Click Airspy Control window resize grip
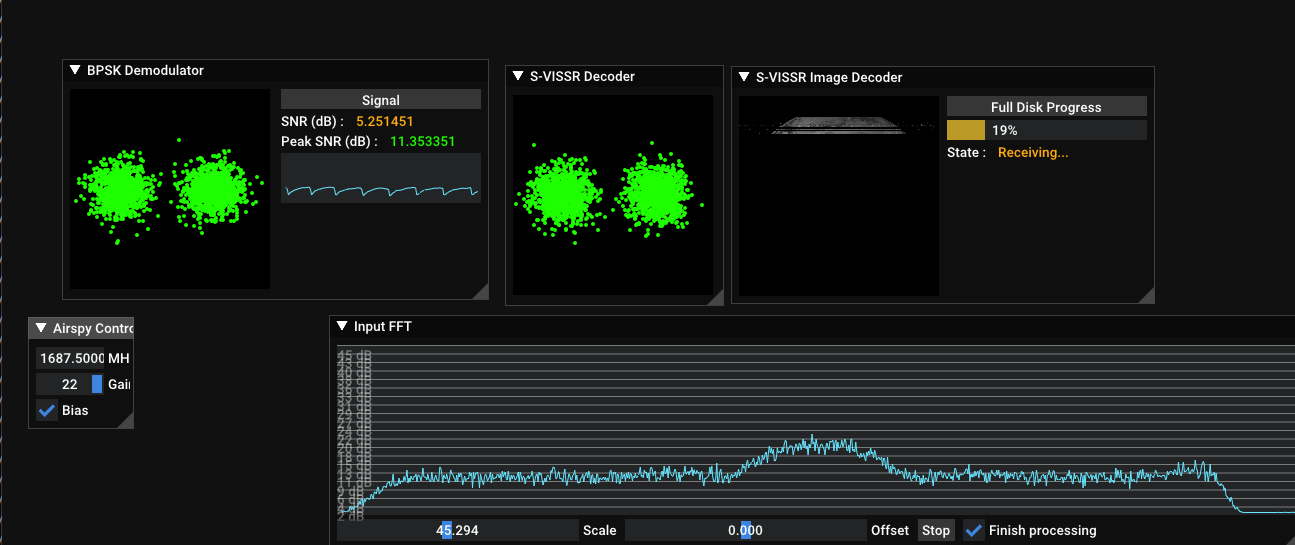 pyautogui.click(x=126, y=421)
